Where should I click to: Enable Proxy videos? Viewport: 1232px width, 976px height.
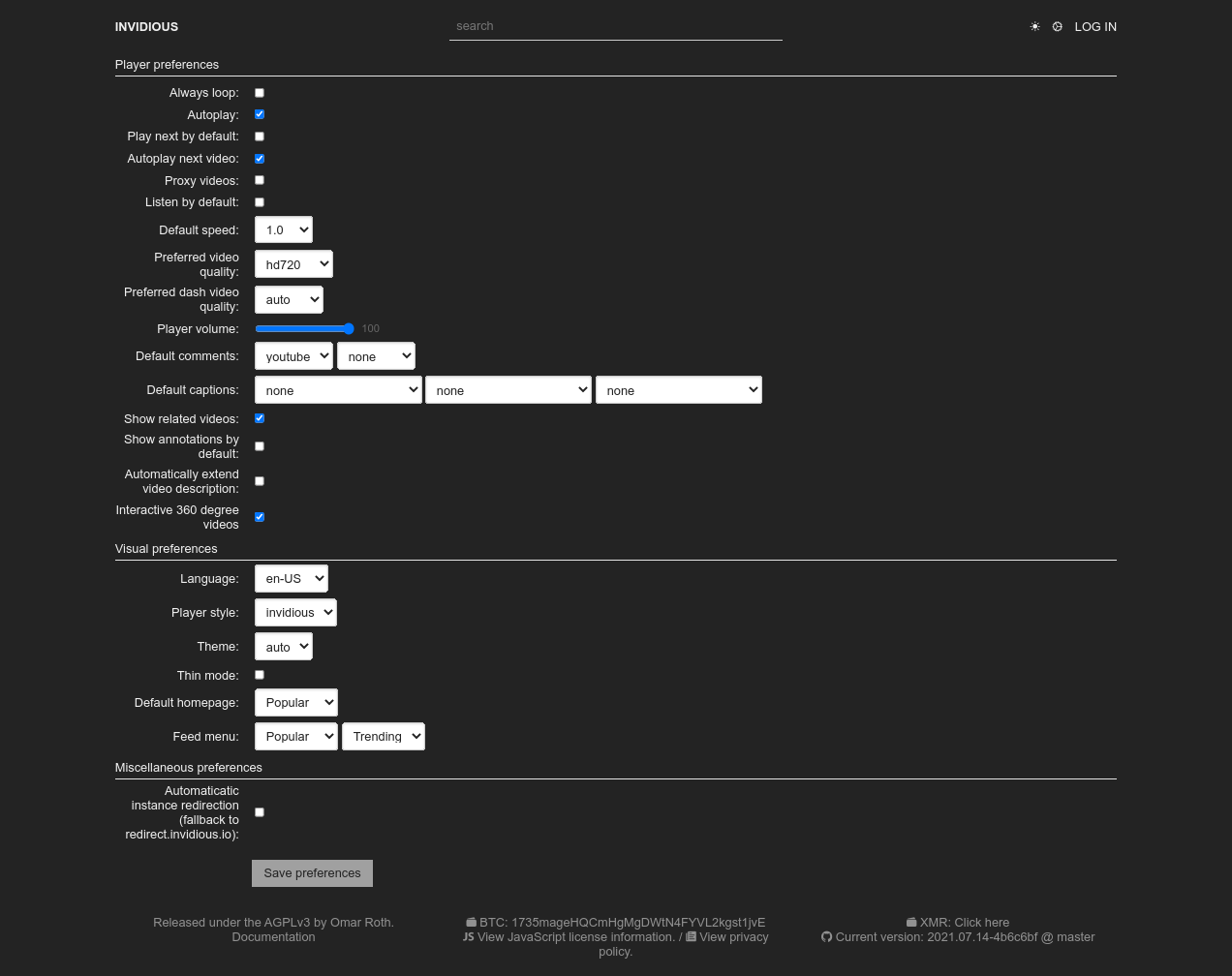(259, 179)
